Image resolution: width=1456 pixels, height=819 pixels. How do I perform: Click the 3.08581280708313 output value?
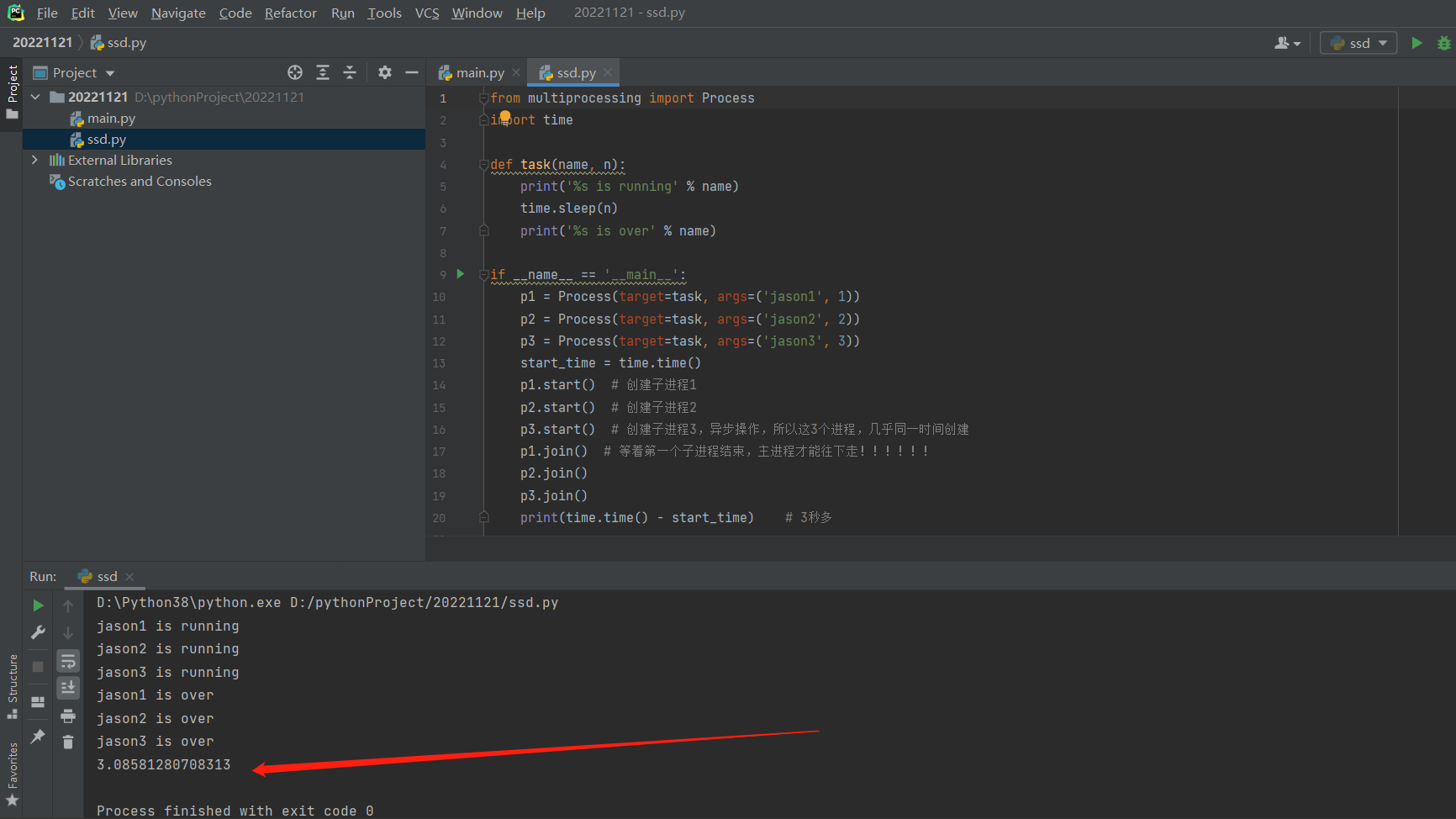coord(163,765)
